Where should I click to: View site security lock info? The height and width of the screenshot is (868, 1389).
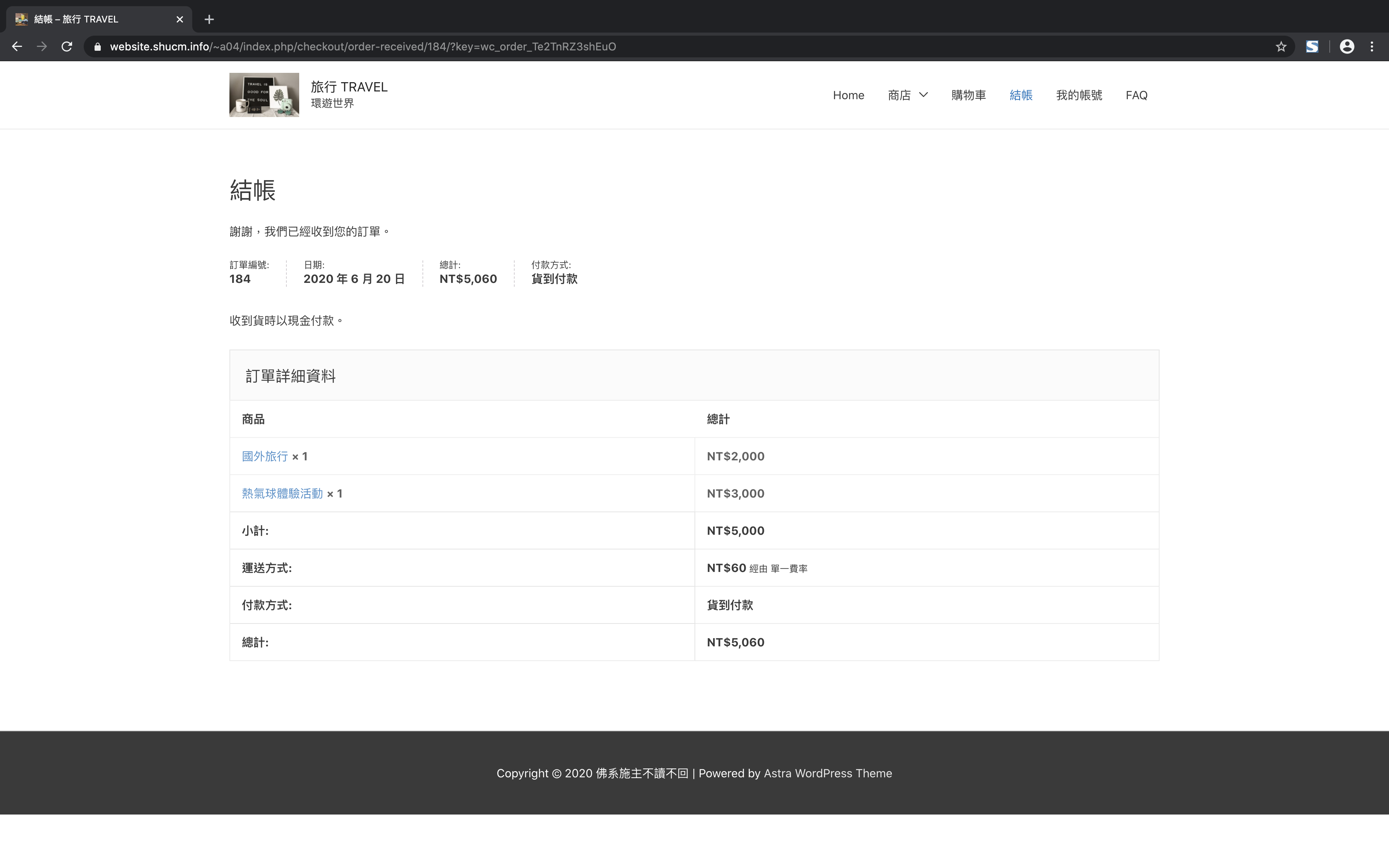point(98,47)
